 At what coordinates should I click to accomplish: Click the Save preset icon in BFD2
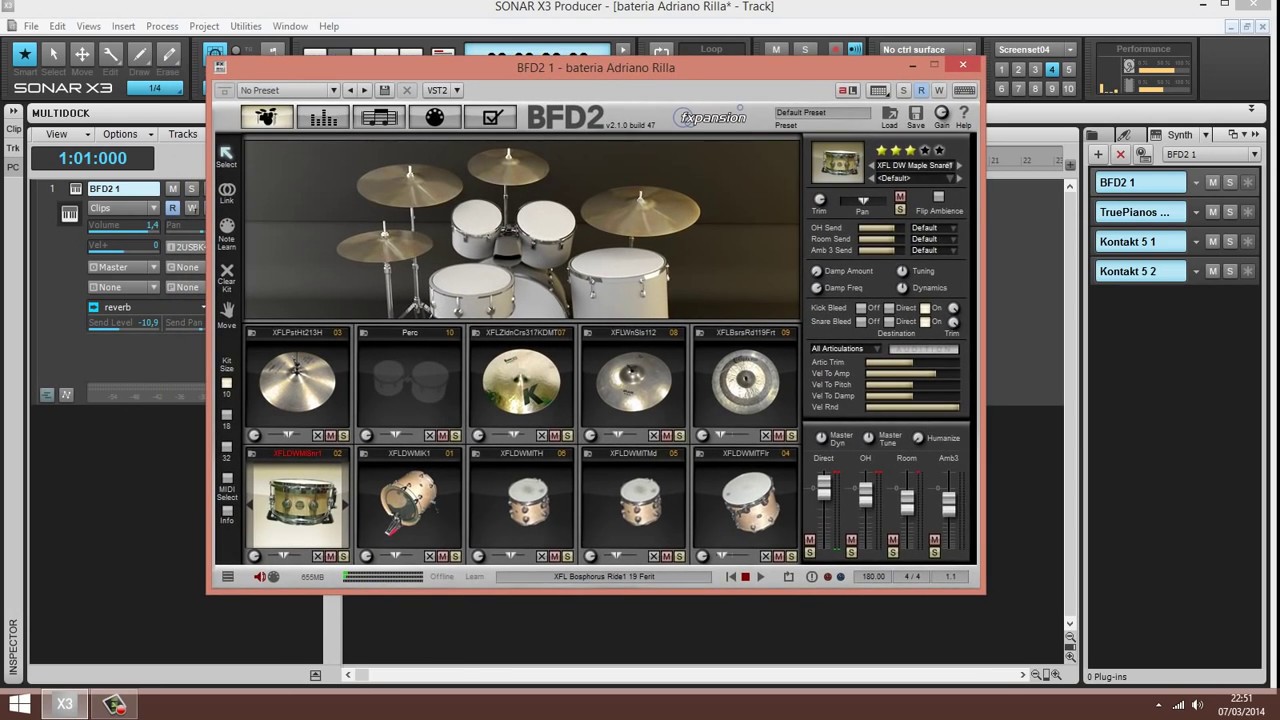pyautogui.click(x=915, y=117)
